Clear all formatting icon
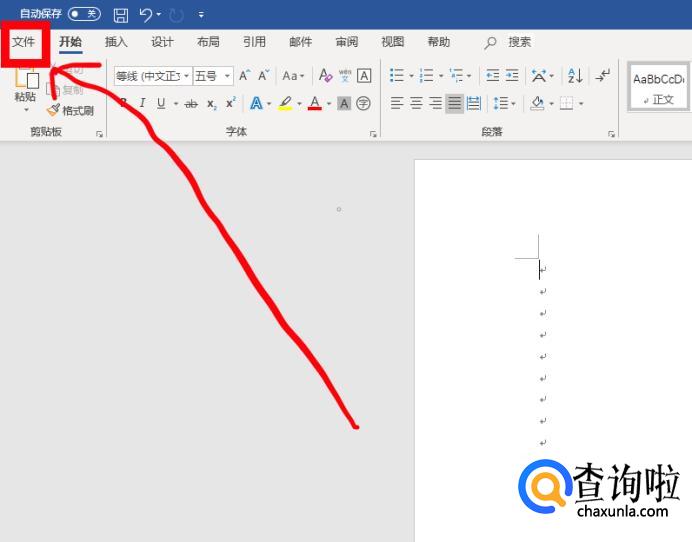This screenshot has width=692, height=542. 325,76
